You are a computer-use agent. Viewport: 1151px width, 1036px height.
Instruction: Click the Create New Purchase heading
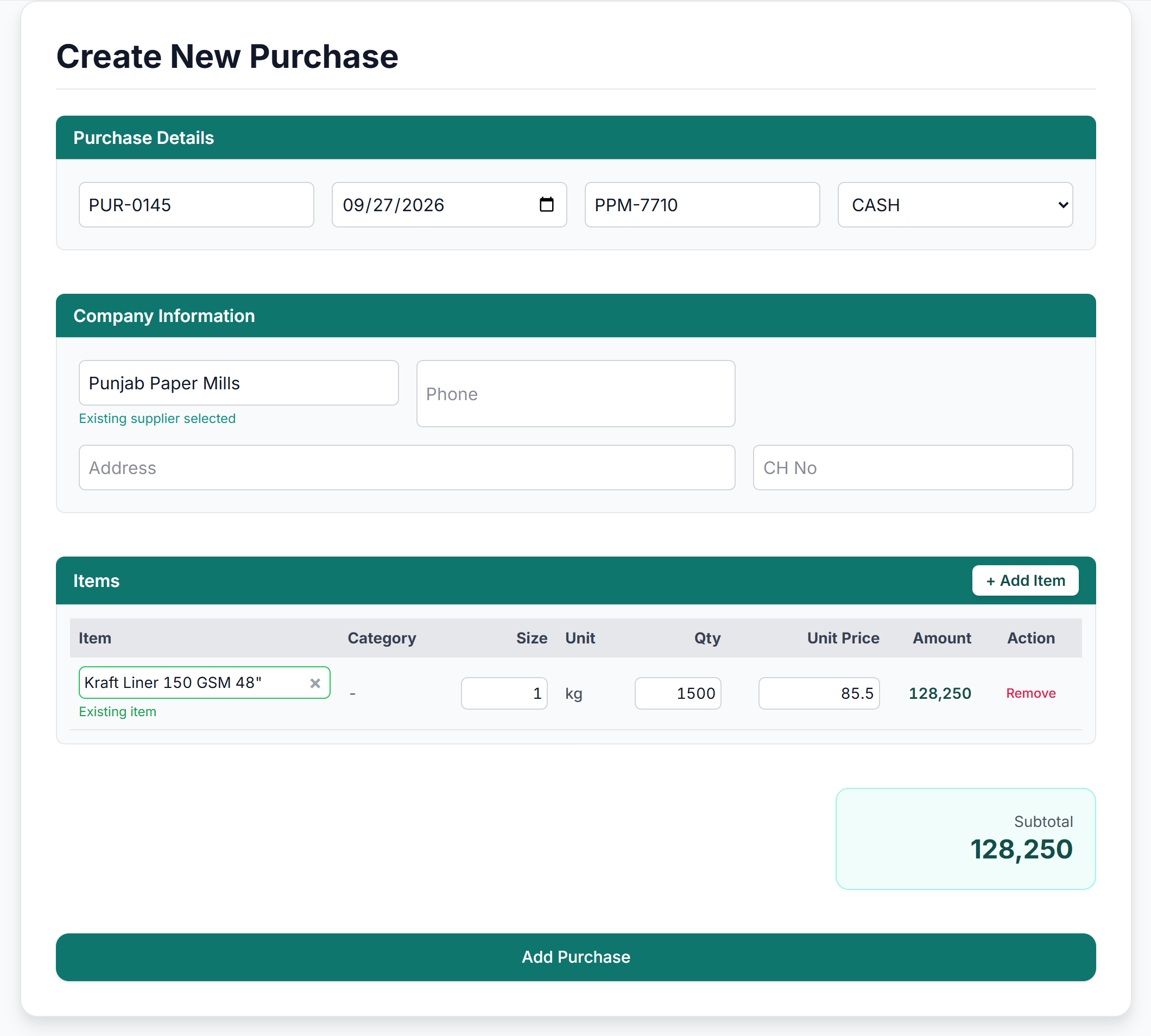pos(227,56)
